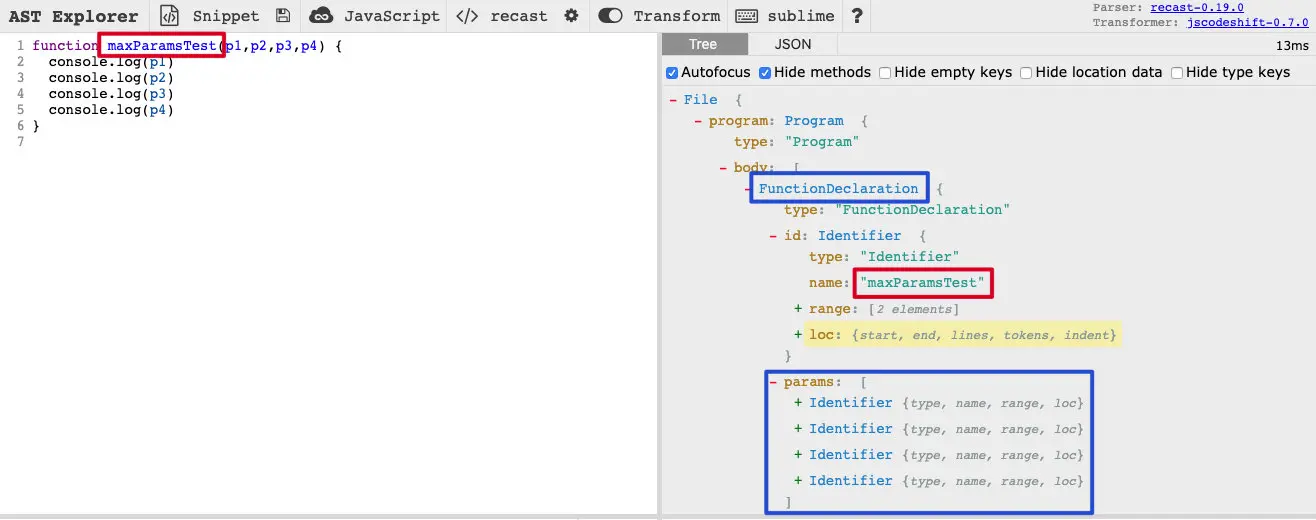Open help question mark icon
1316x520 pixels.
857,16
